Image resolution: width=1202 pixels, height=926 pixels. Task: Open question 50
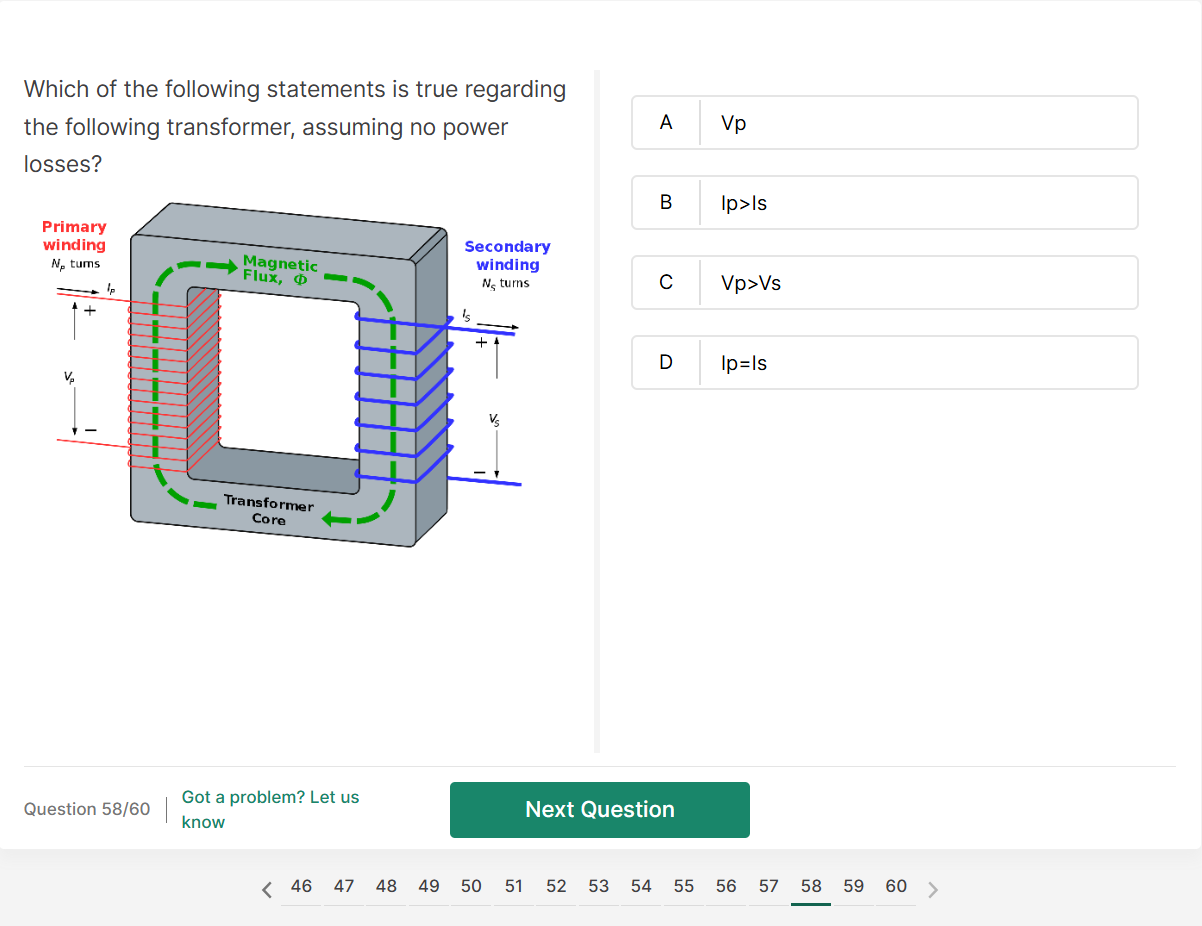coord(471,886)
